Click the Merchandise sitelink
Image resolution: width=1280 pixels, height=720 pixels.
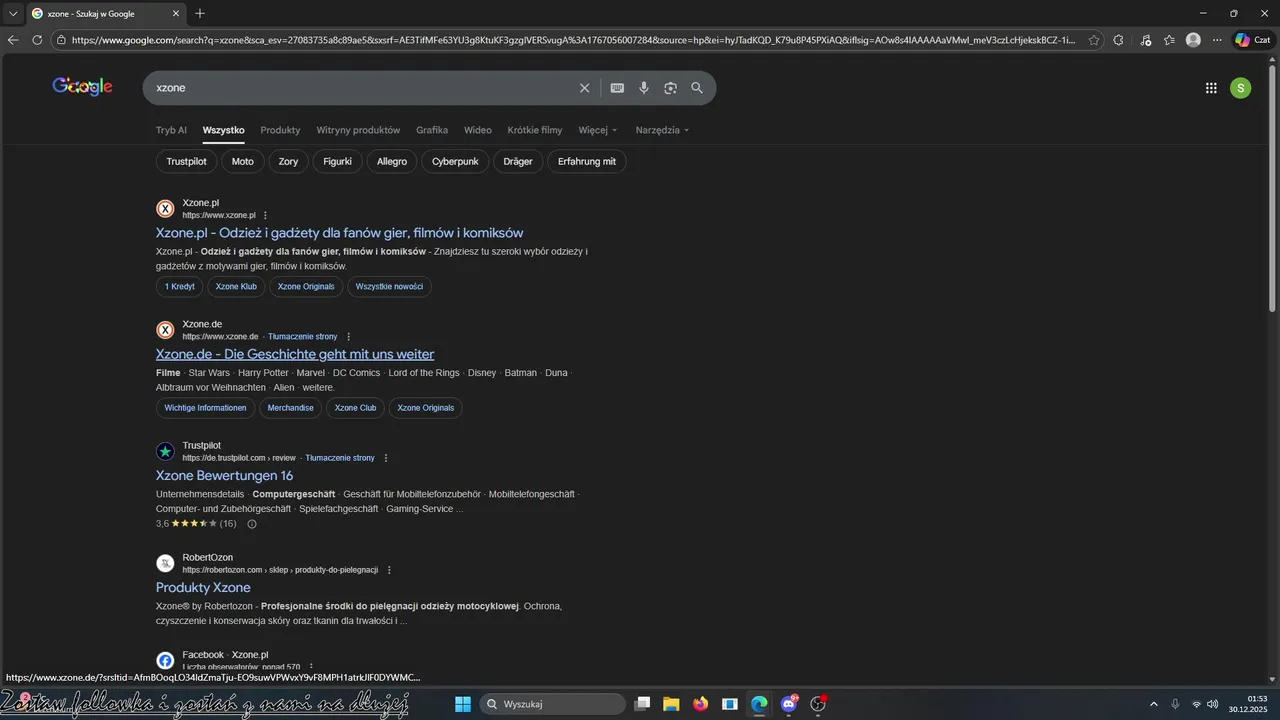point(290,408)
